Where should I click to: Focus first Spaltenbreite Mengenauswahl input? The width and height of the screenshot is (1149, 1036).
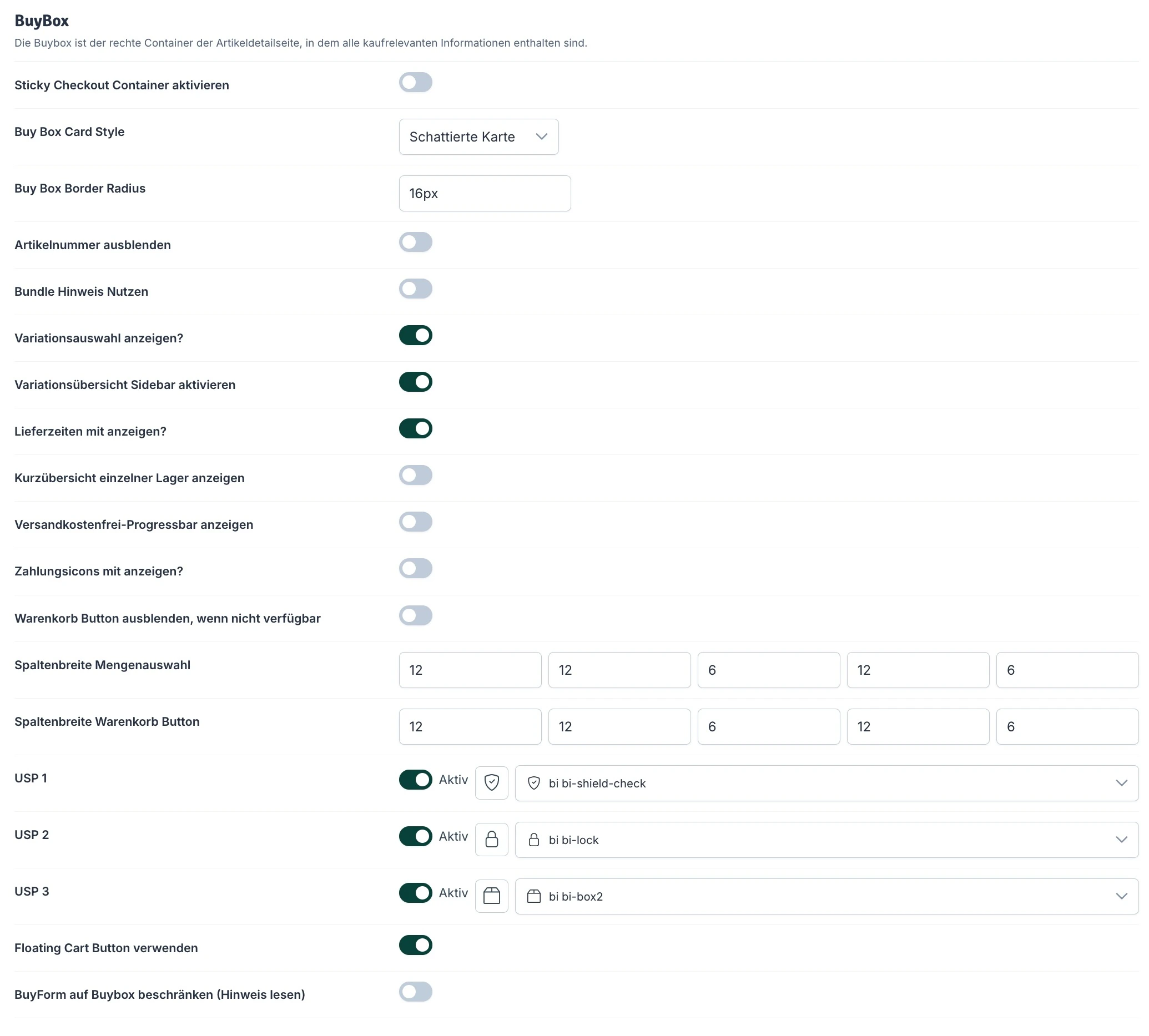tap(470, 670)
